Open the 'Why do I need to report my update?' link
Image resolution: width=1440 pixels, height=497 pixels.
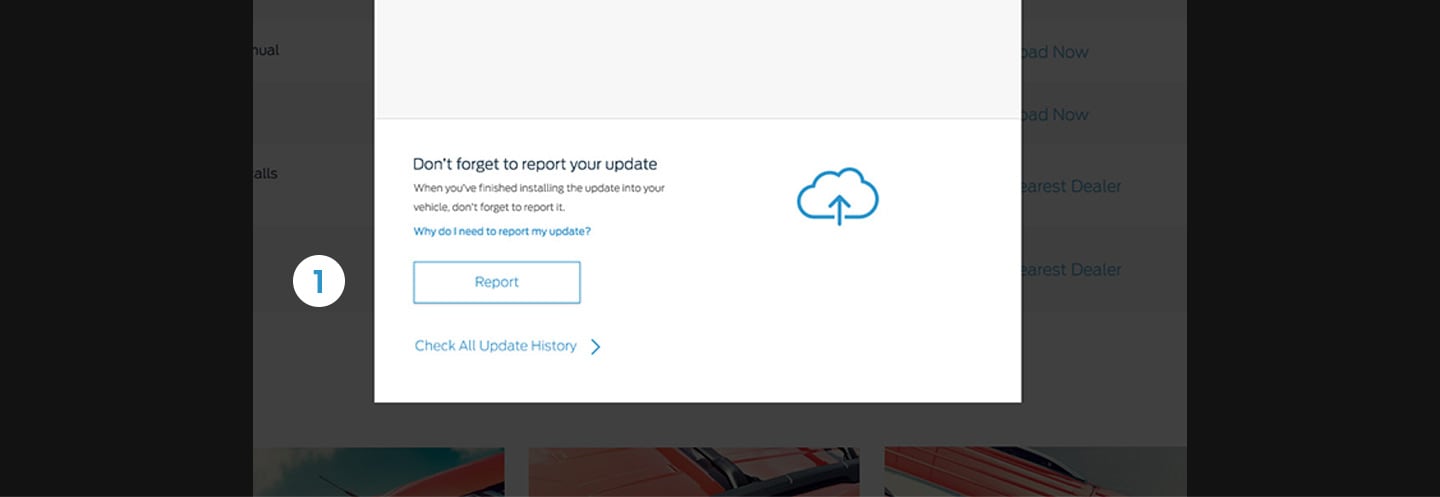click(x=502, y=231)
